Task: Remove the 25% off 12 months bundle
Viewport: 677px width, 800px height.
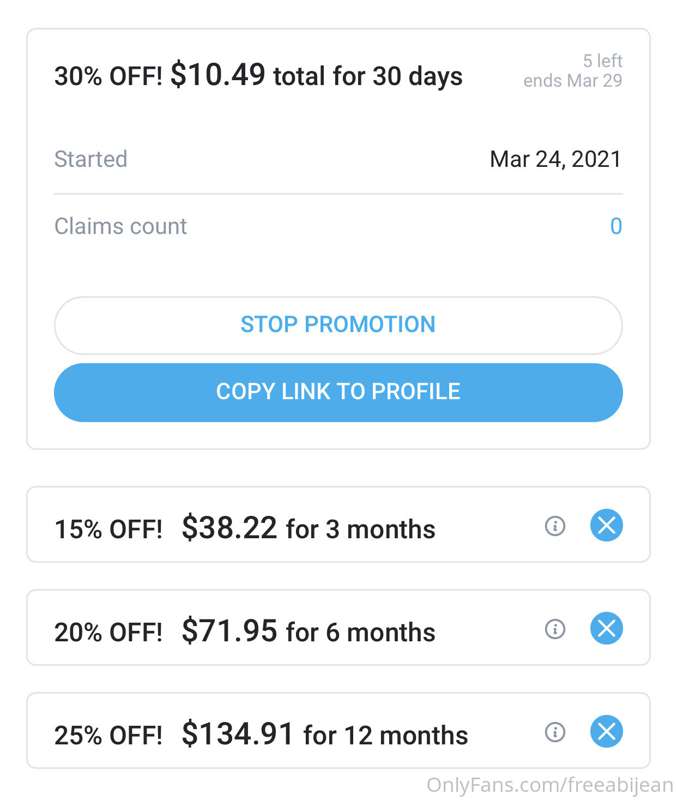Action: [606, 731]
